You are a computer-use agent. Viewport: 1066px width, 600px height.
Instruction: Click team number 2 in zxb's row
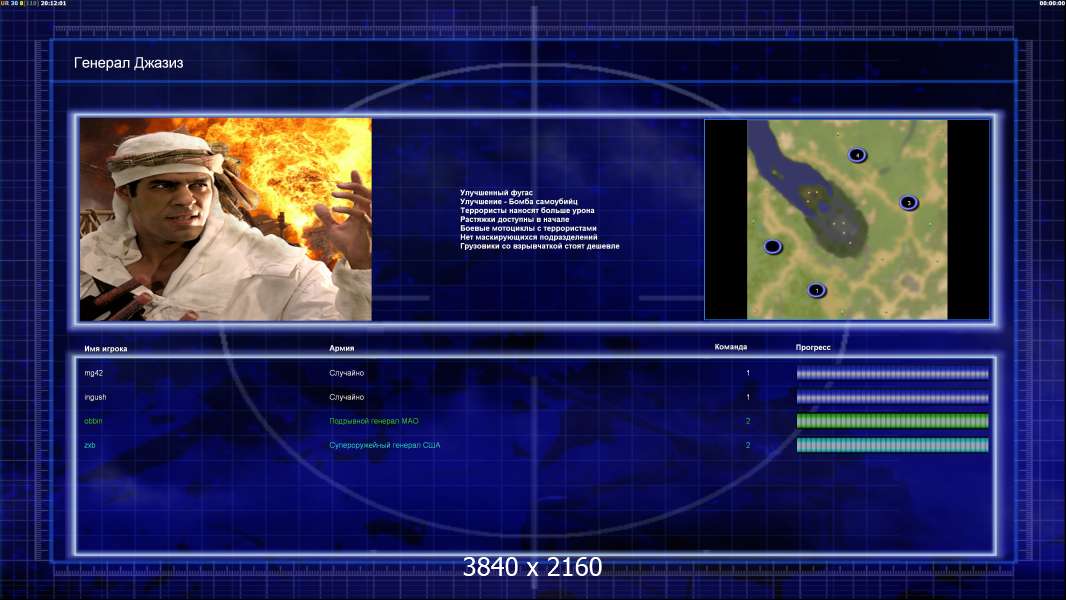click(748, 445)
